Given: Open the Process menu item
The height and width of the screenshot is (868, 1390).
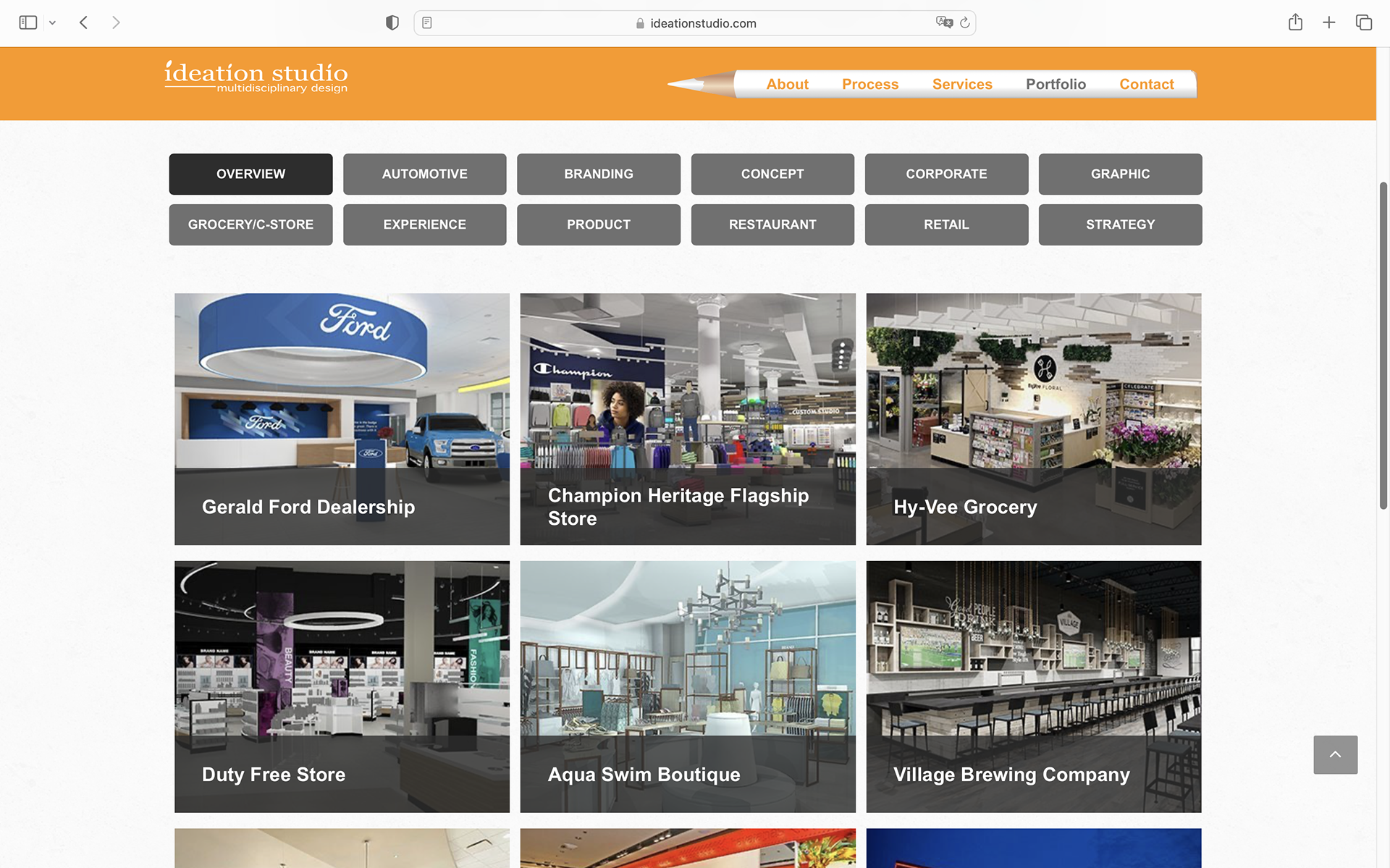Looking at the screenshot, I should (870, 84).
